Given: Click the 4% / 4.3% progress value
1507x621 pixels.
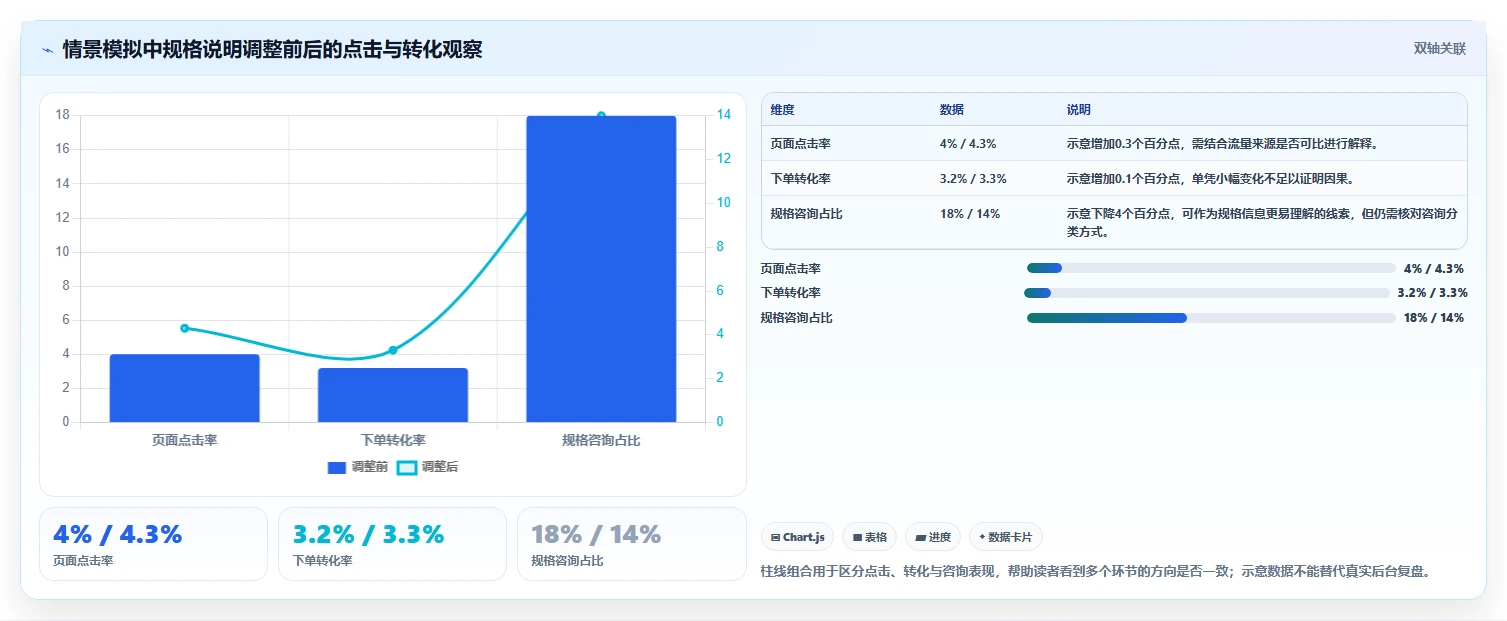Looking at the screenshot, I should point(1434,269).
